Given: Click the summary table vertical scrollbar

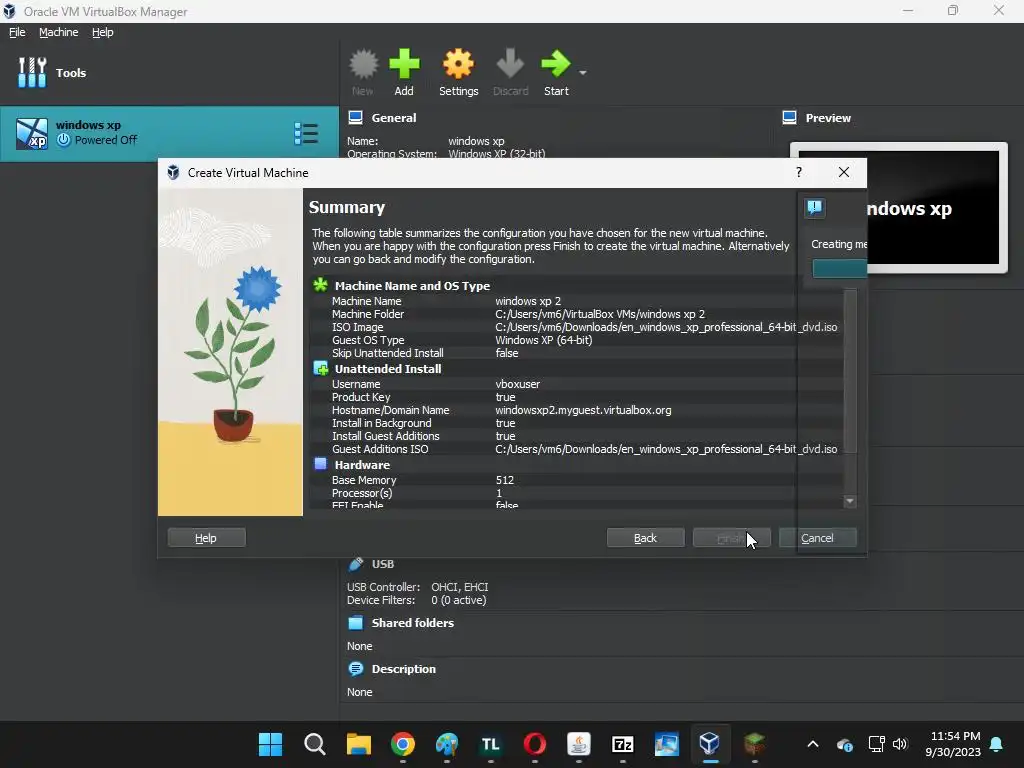Looking at the screenshot, I should click(x=850, y=371).
